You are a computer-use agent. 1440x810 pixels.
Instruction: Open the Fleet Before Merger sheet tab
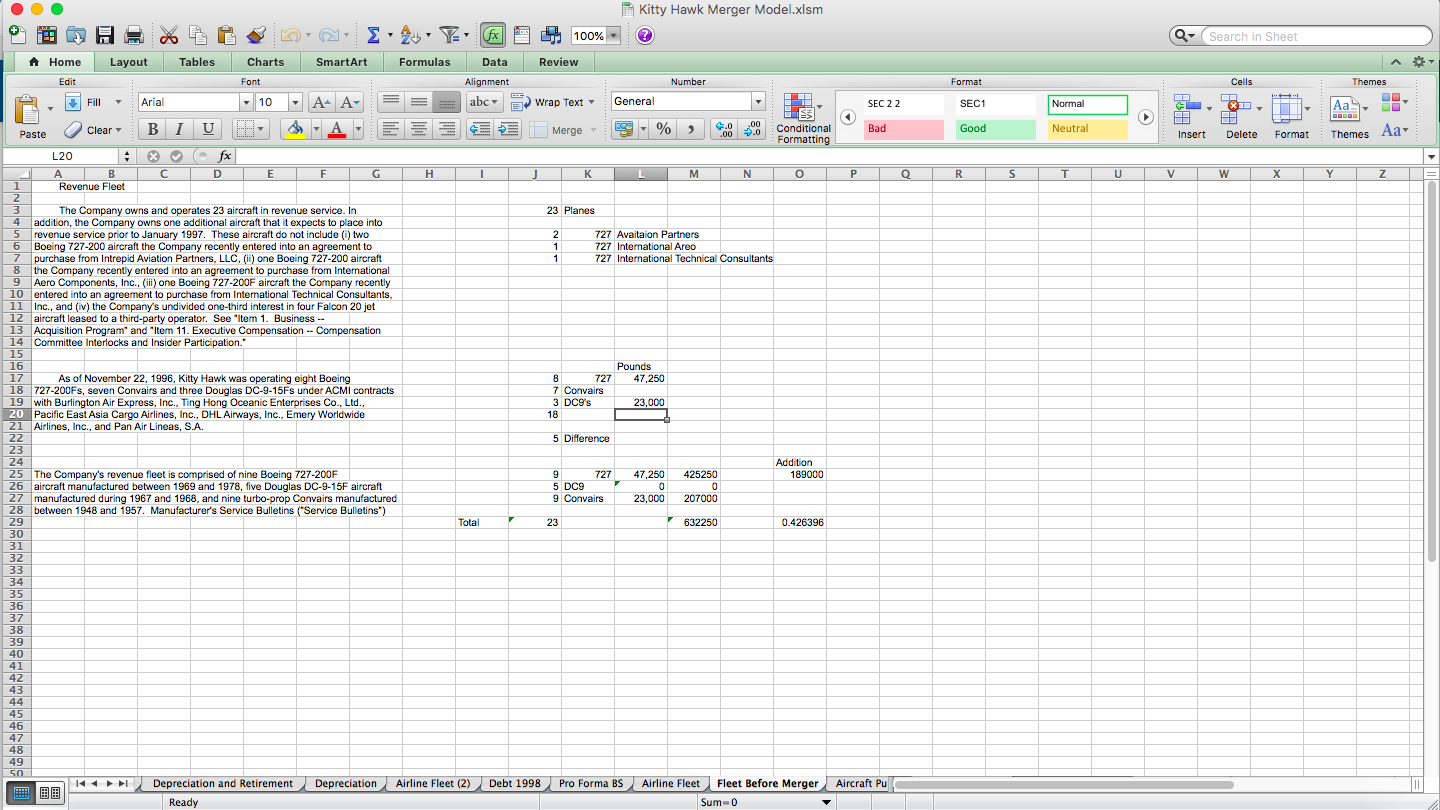coord(767,783)
